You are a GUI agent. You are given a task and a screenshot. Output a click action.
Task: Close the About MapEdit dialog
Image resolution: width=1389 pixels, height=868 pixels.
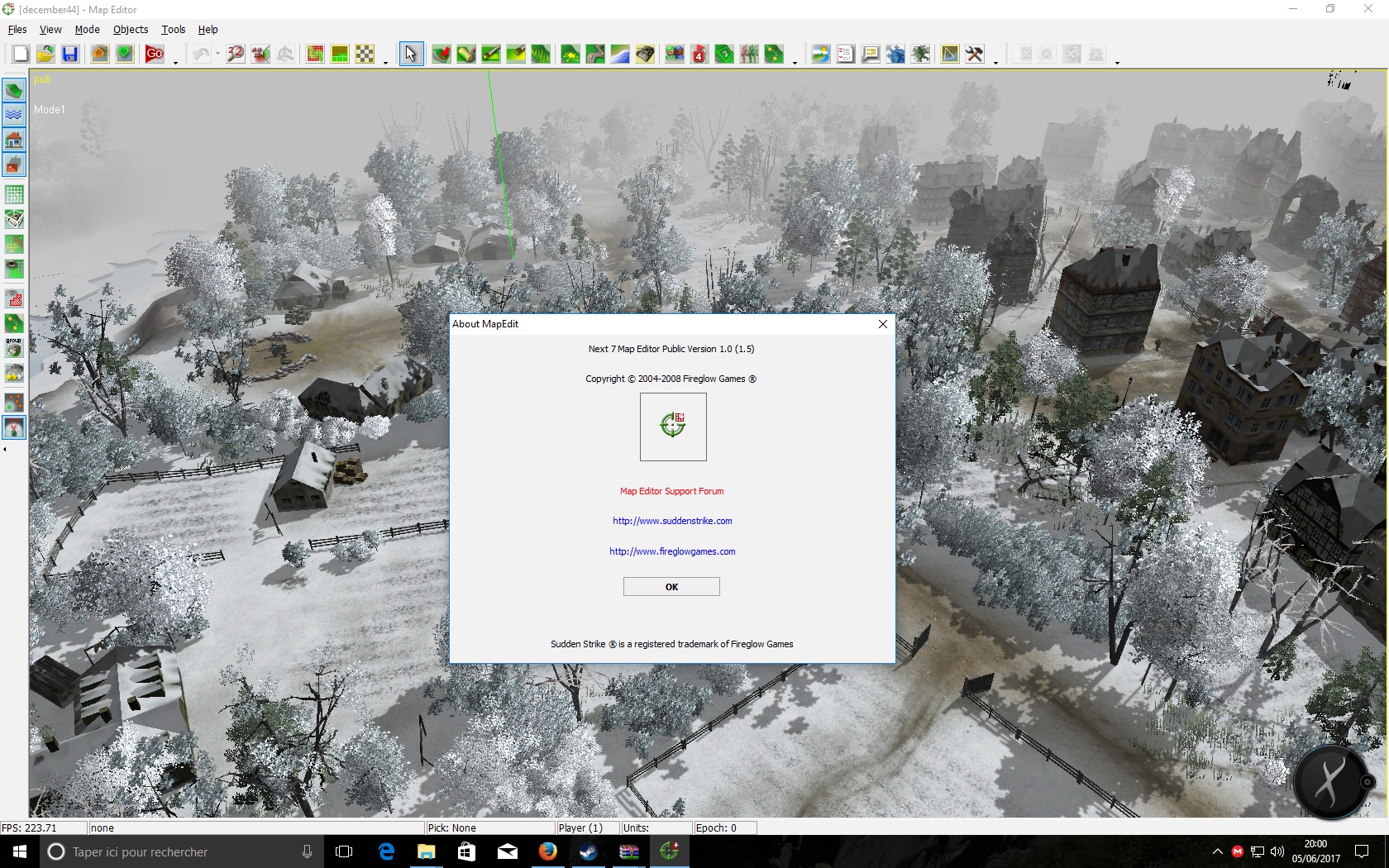883,324
